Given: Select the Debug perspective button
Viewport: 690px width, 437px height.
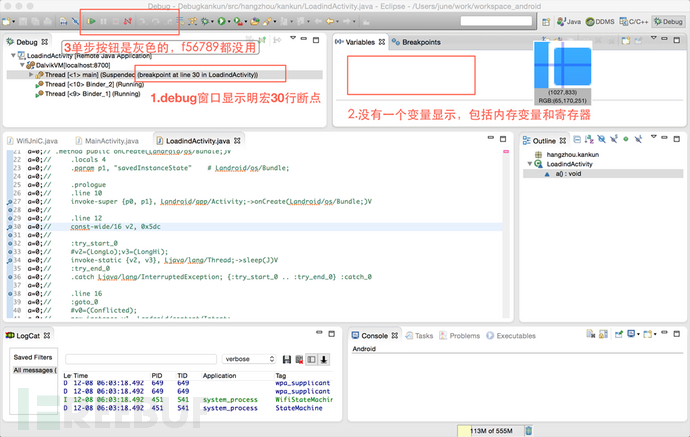Looking at the screenshot, I should (x=667, y=20).
